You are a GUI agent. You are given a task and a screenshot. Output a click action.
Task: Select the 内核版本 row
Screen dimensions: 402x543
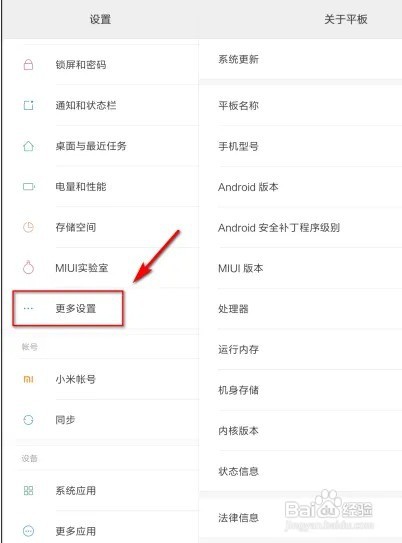pos(301,431)
